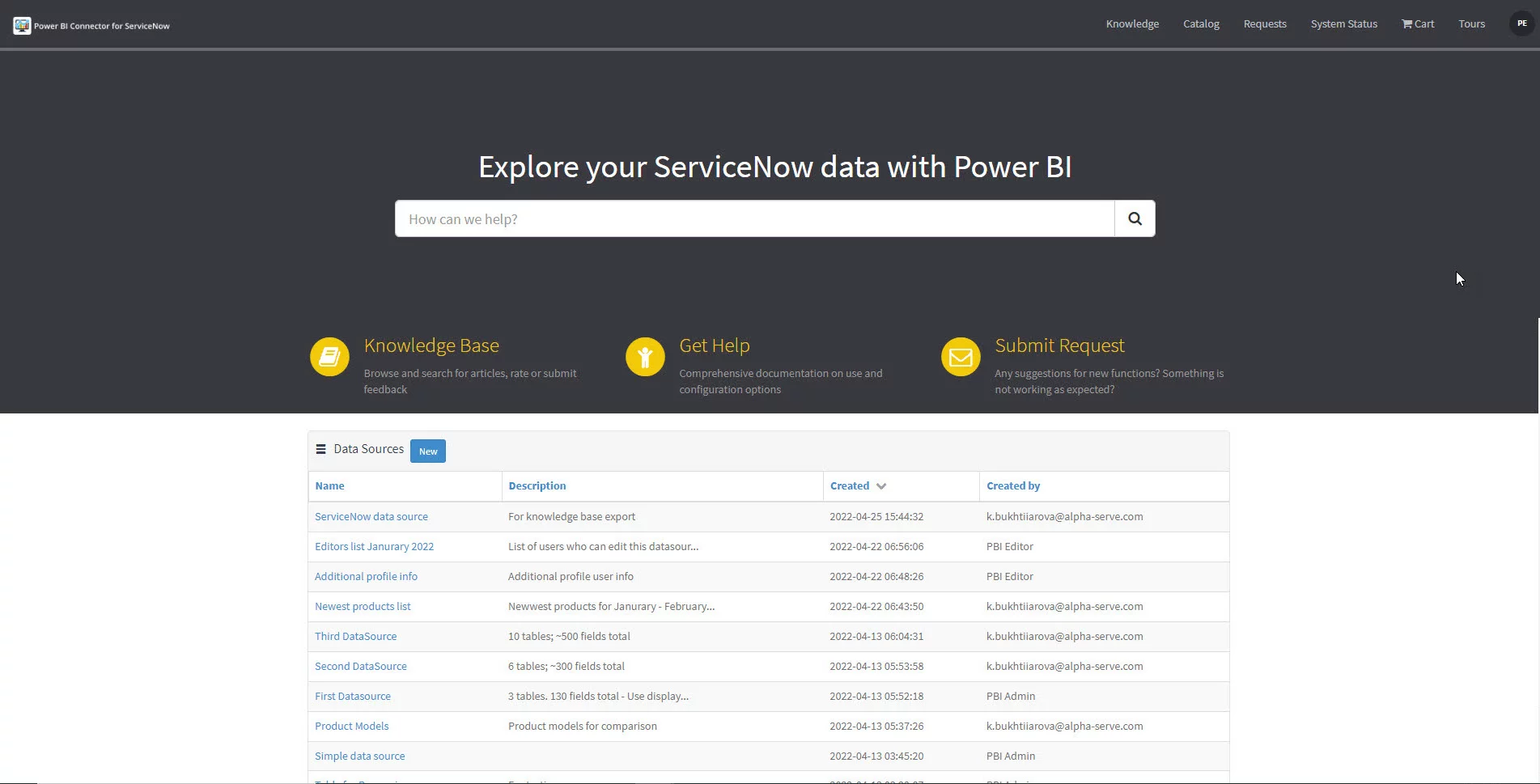Click the search magnifying glass icon
The width and height of the screenshot is (1540, 784).
tap(1135, 218)
